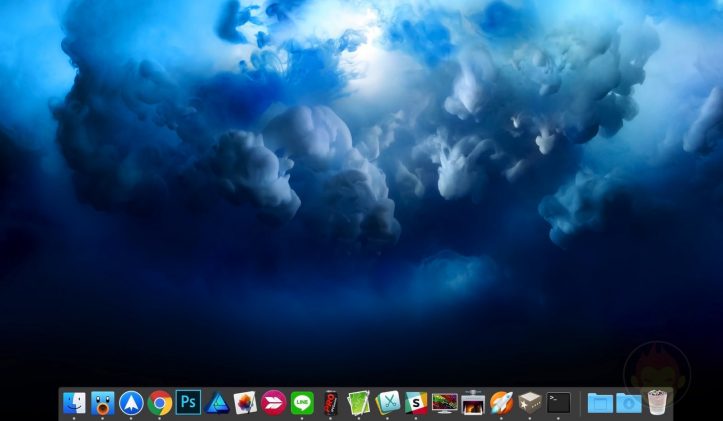Open the box with stars app
The image size is (723, 421).
[x=530, y=403]
